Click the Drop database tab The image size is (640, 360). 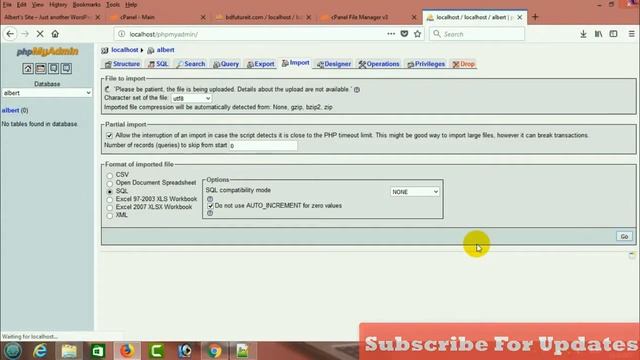tap(464, 64)
